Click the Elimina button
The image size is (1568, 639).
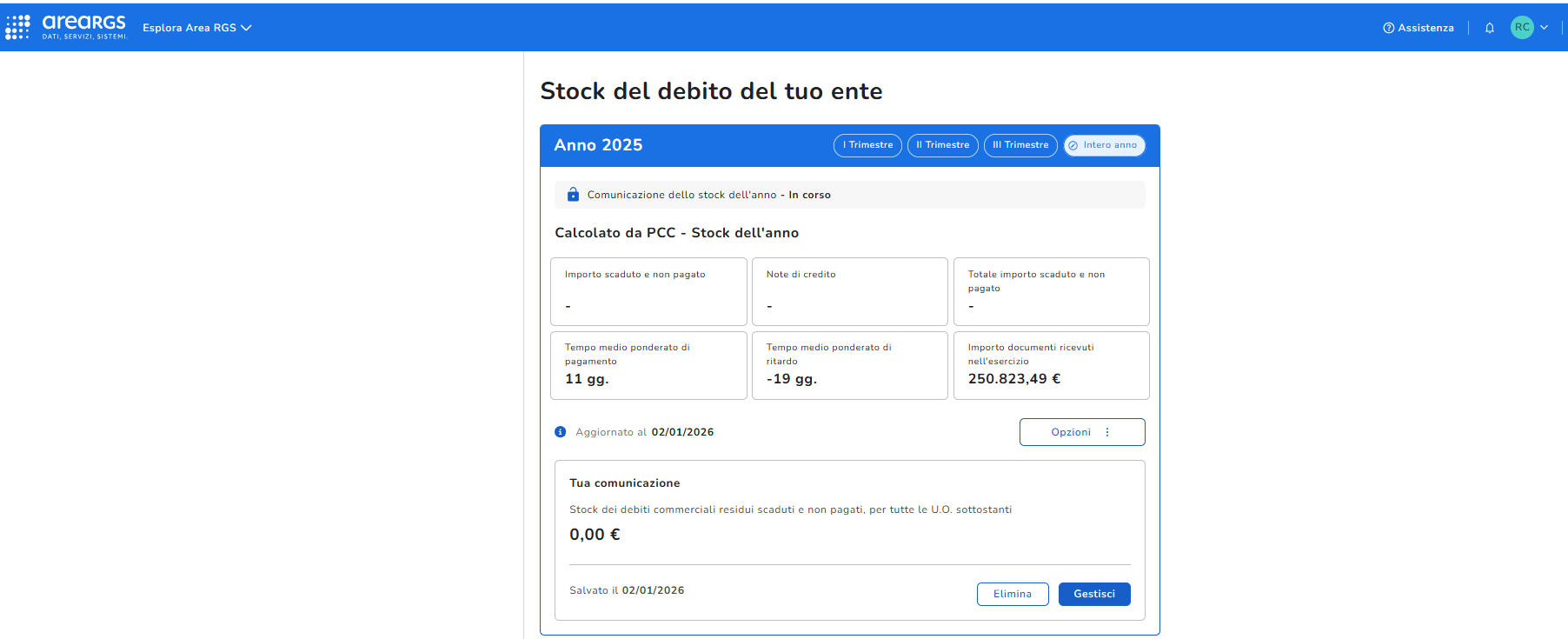tap(1013, 594)
